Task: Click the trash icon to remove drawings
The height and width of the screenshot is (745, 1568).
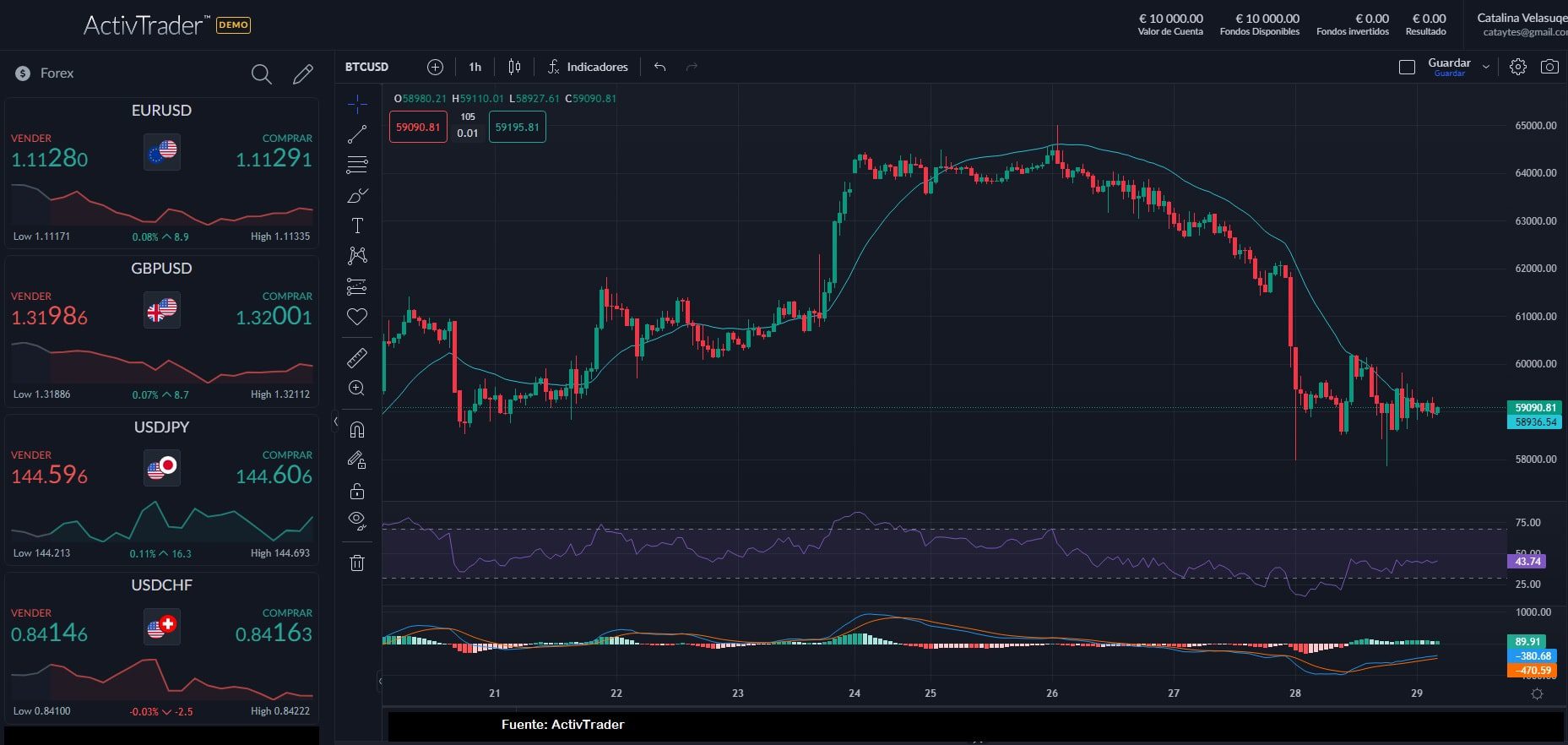Action: pyautogui.click(x=357, y=563)
